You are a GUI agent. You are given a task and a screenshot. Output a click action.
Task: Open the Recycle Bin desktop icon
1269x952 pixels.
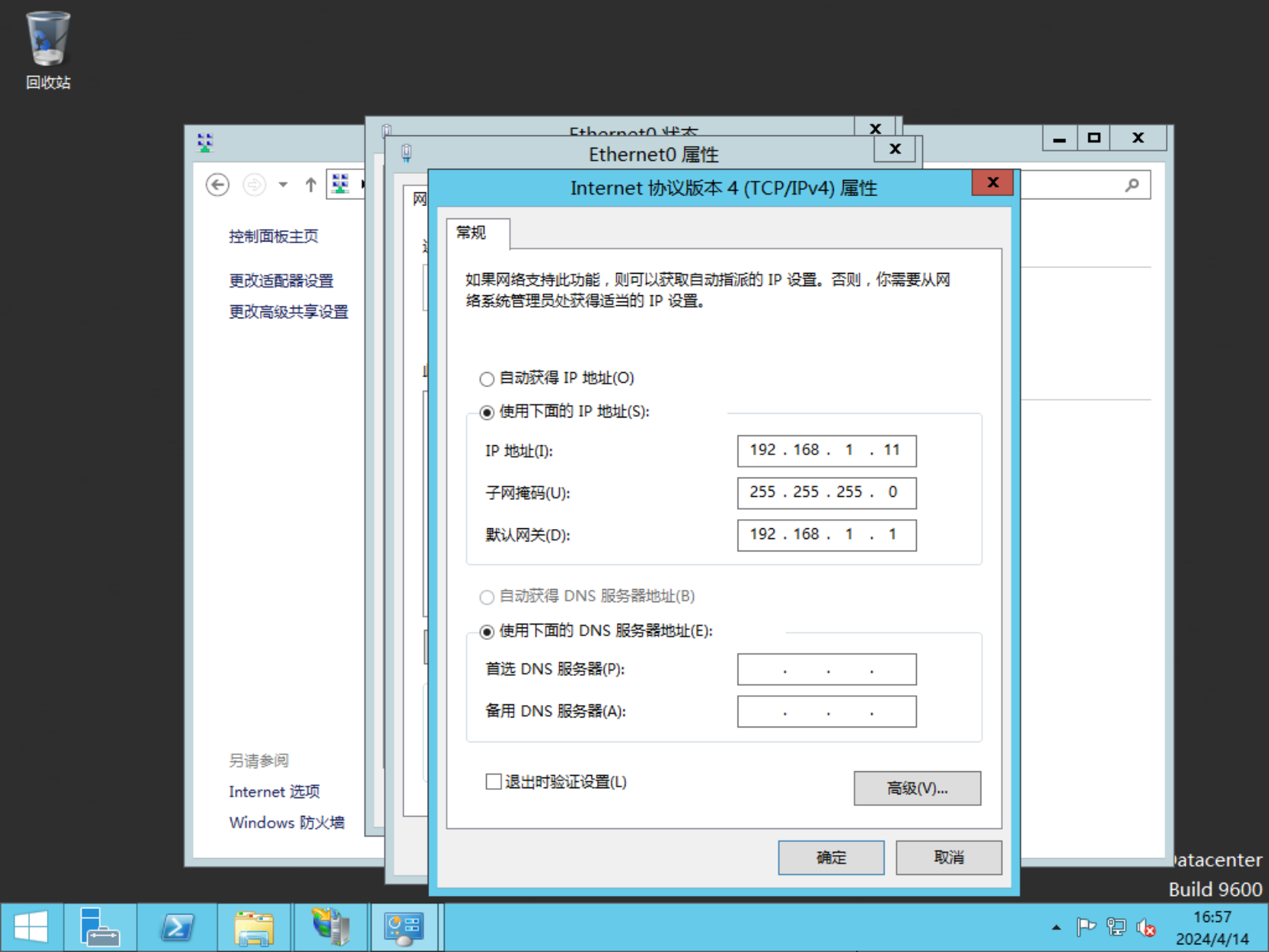(48, 50)
